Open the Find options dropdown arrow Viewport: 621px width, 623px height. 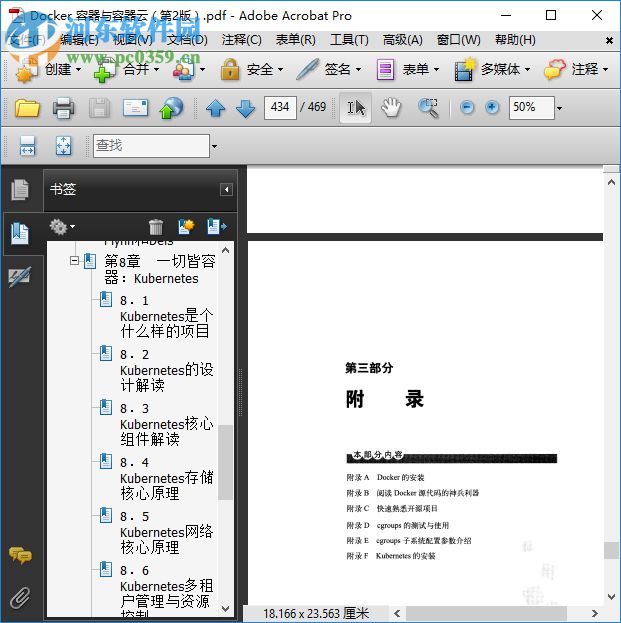point(214,146)
